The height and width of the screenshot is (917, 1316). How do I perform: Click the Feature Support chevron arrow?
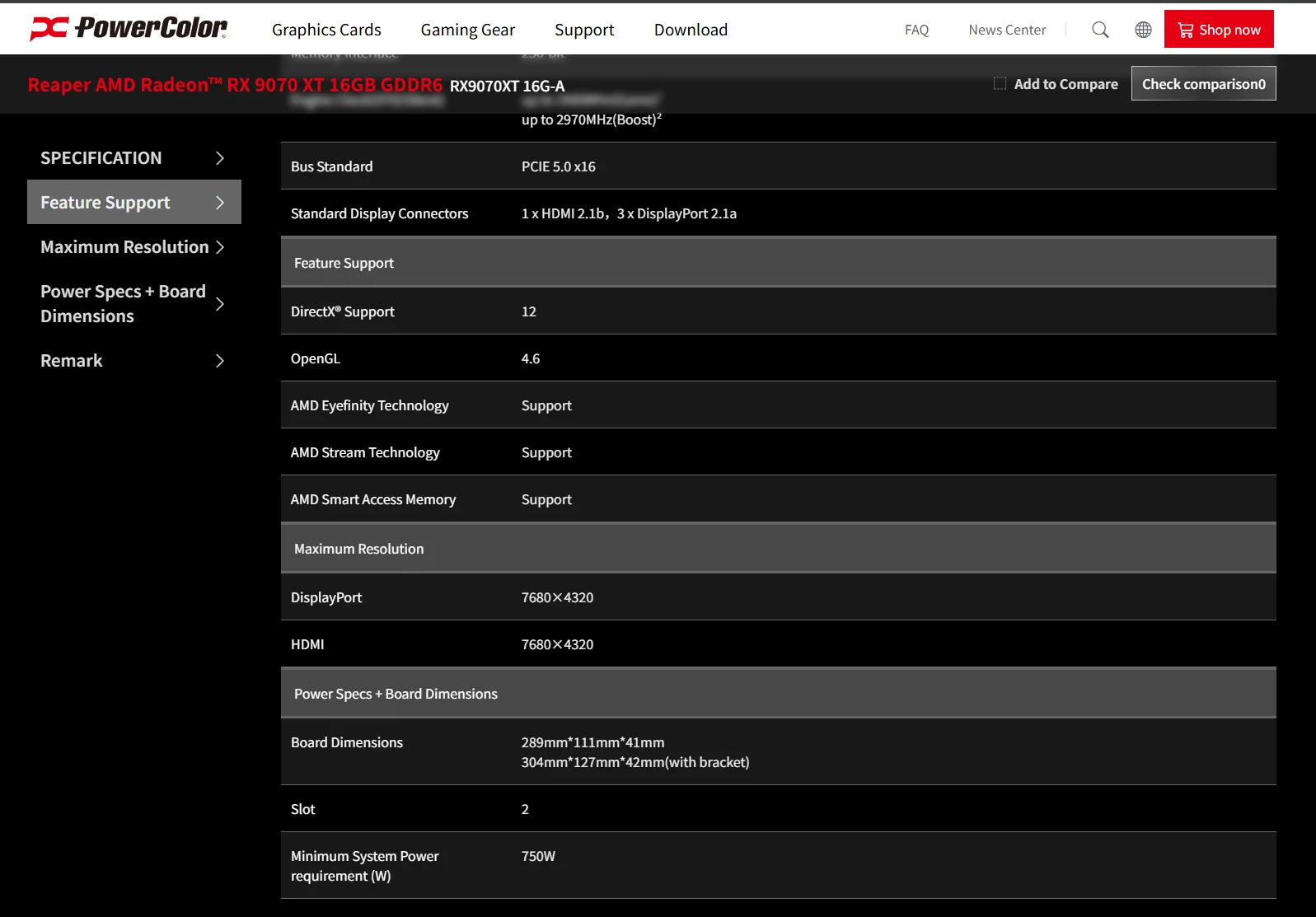point(220,203)
